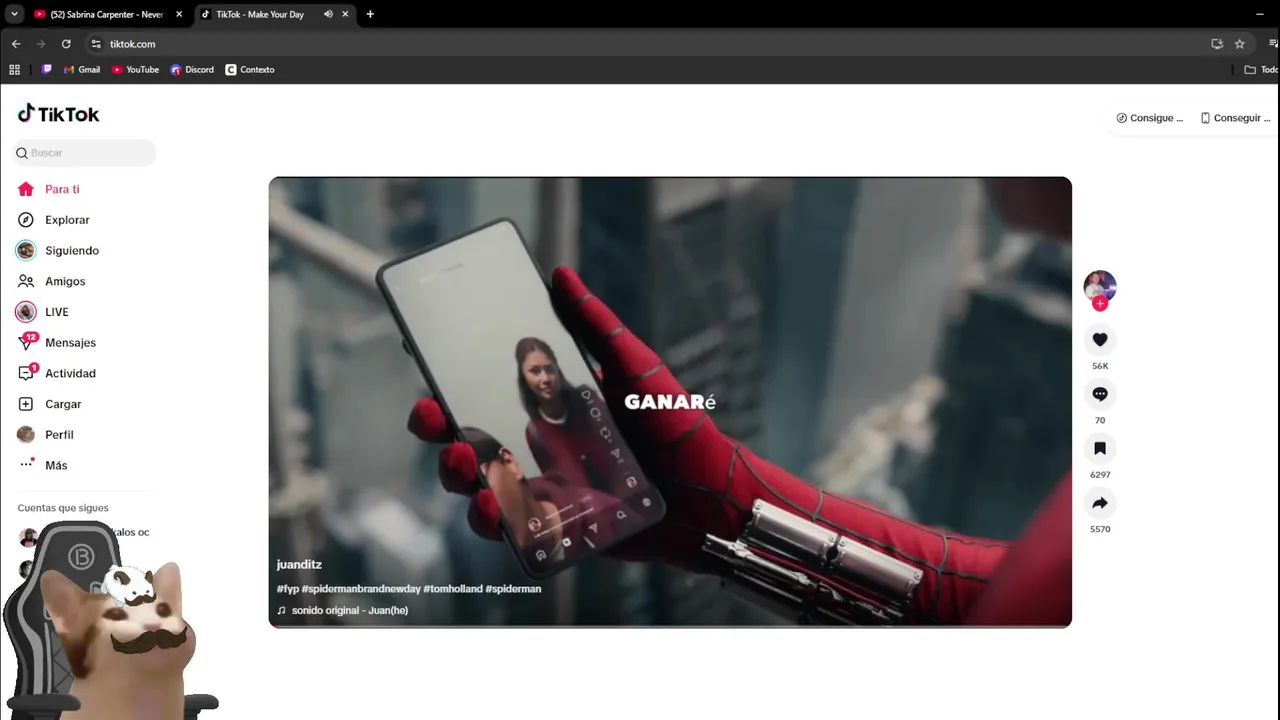Go back in browser
The image size is (1280, 720).
pyautogui.click(x=16, y=44)
